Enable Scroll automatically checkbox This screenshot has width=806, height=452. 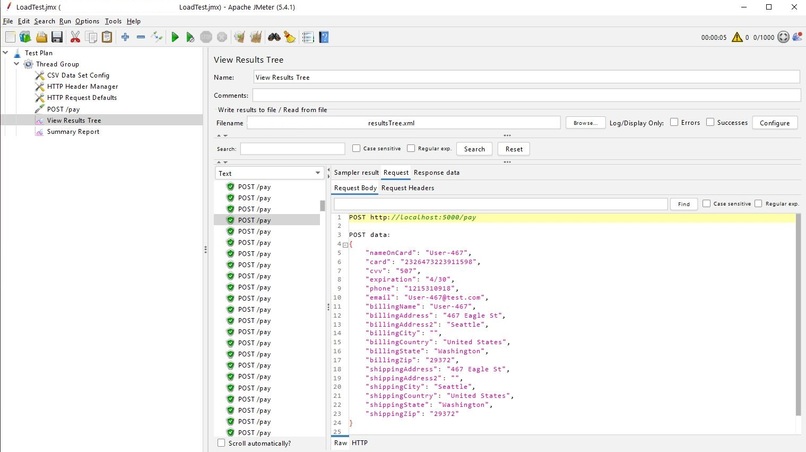coord(221,443)
